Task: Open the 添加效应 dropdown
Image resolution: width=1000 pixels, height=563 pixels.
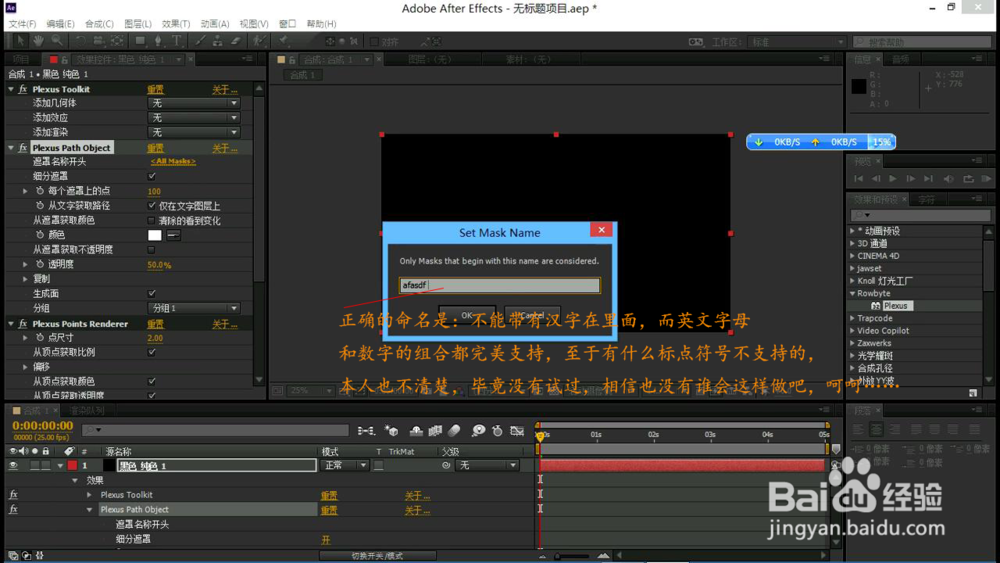Action: pyautogui.click(x=194, y=118)
